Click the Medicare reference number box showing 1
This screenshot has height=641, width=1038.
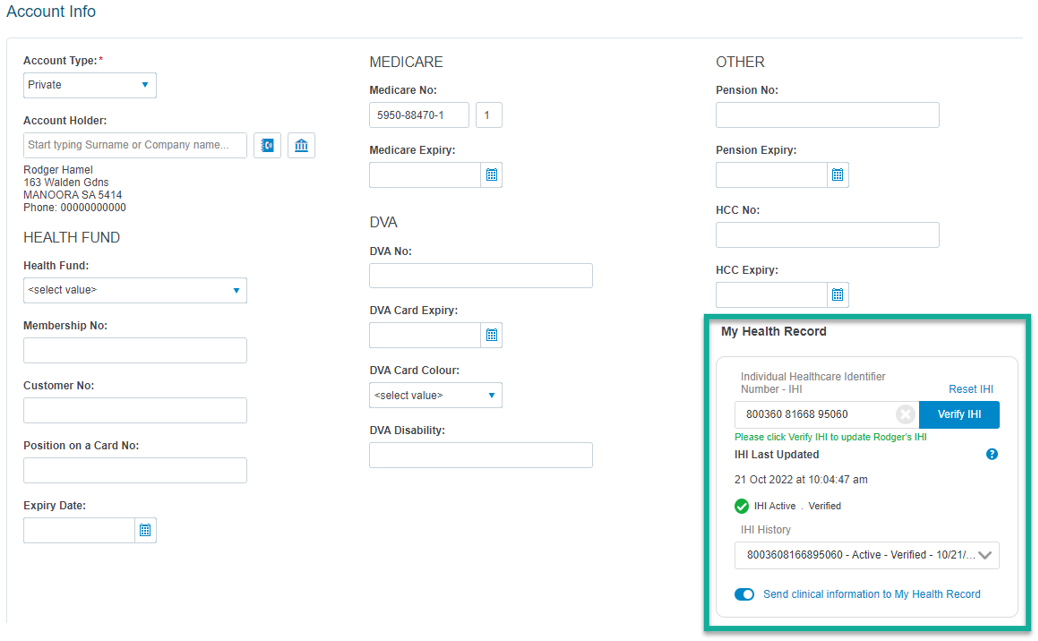tap(489, 115)
